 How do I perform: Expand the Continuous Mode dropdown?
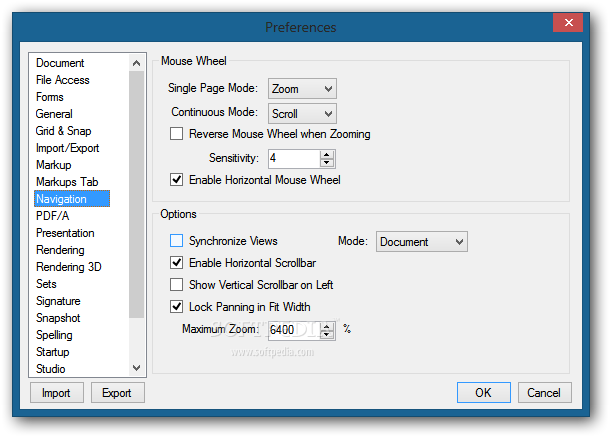pos(301,114)
